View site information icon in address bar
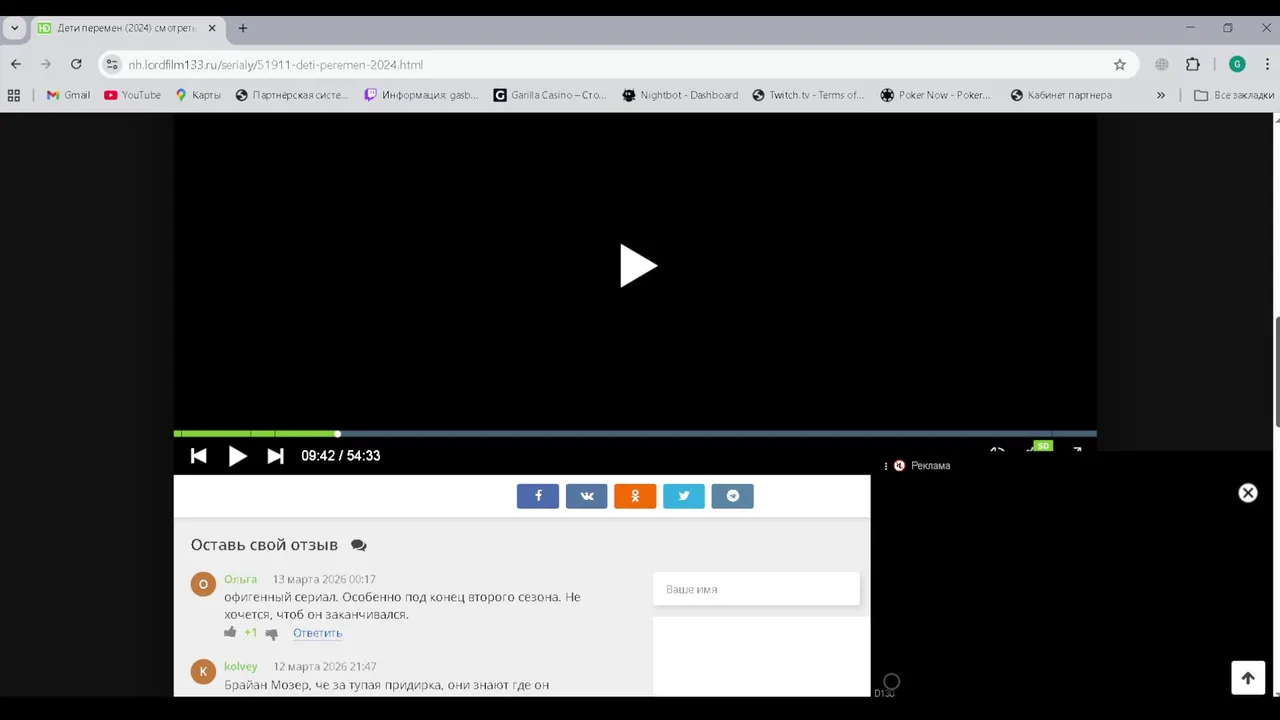1280x720 pixels. point(112,64)
